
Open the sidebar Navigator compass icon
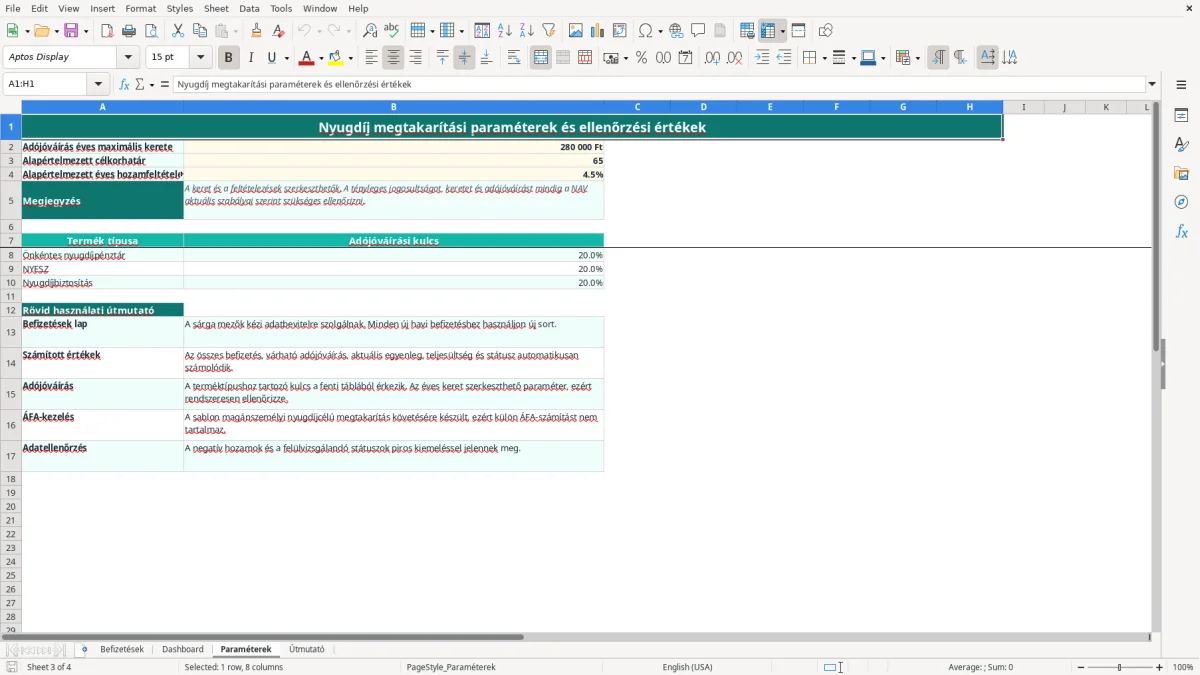pyautogui.click(x=1181, y=202)
